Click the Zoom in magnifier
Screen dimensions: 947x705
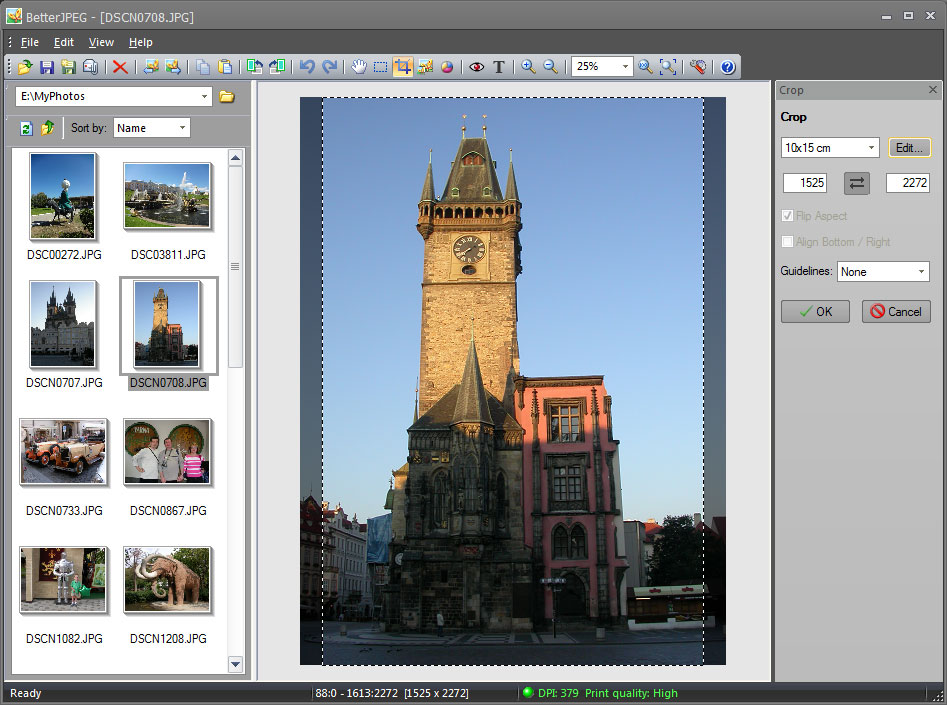pos(528,66)
